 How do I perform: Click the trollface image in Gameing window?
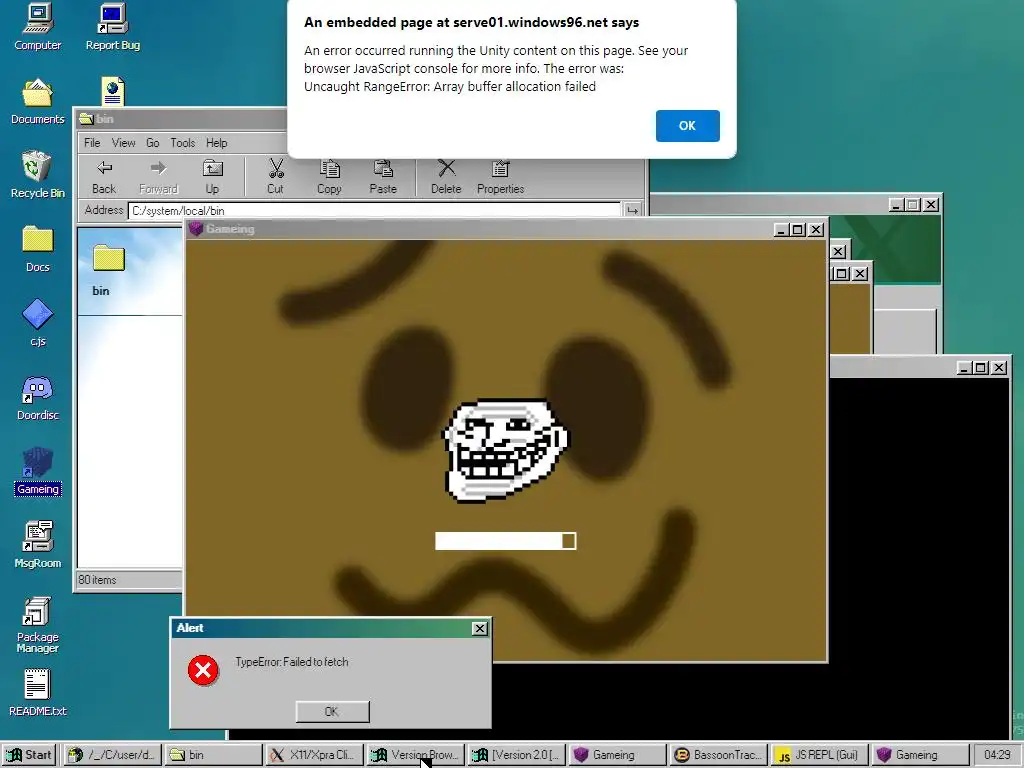505,450
